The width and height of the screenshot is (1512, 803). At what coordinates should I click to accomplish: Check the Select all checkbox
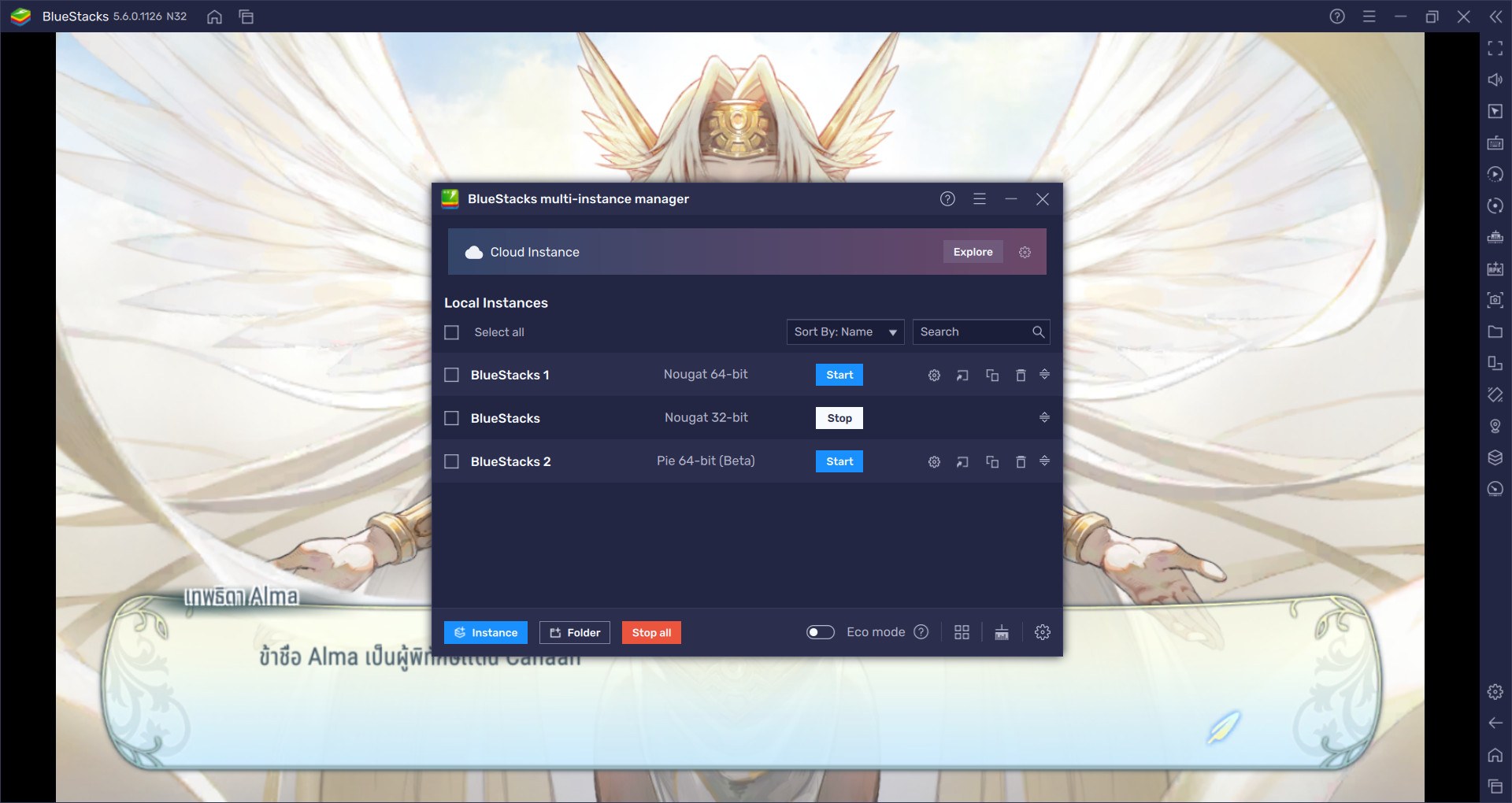coord(452,332)
